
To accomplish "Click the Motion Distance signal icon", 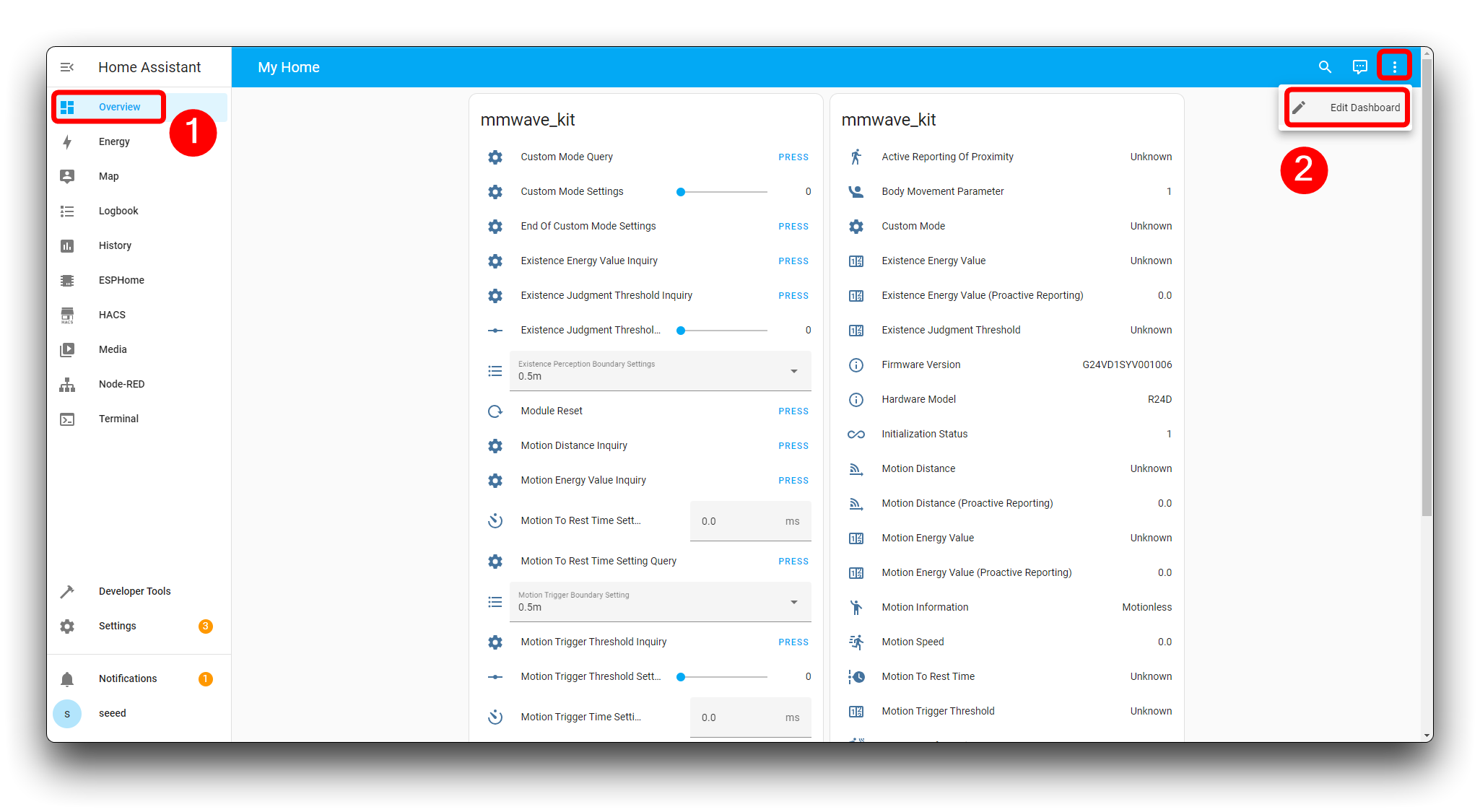I will coord(856,468).
